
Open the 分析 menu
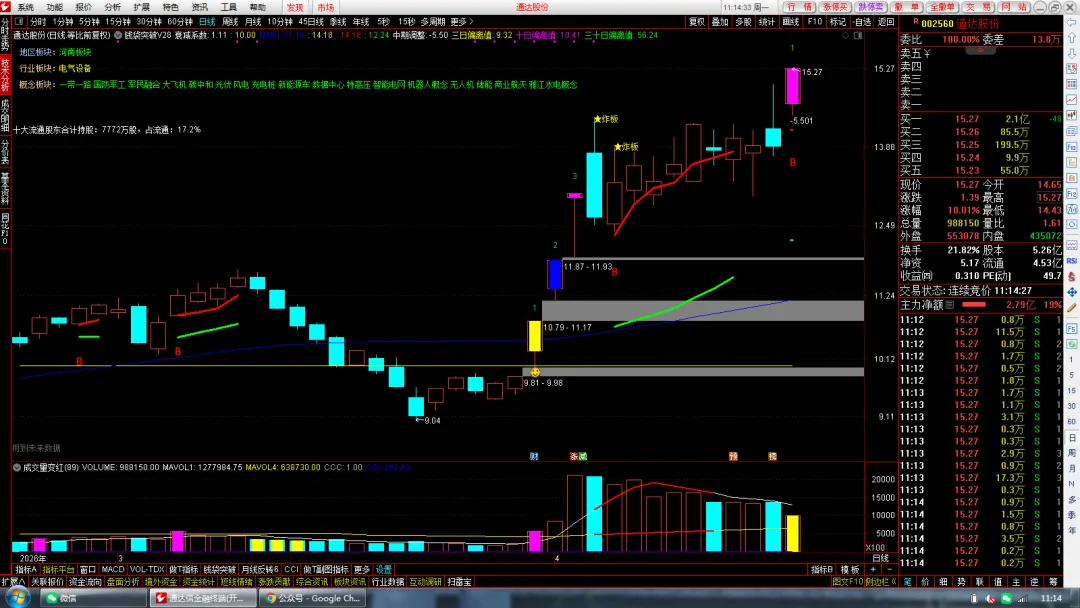(x=112, y=7)
